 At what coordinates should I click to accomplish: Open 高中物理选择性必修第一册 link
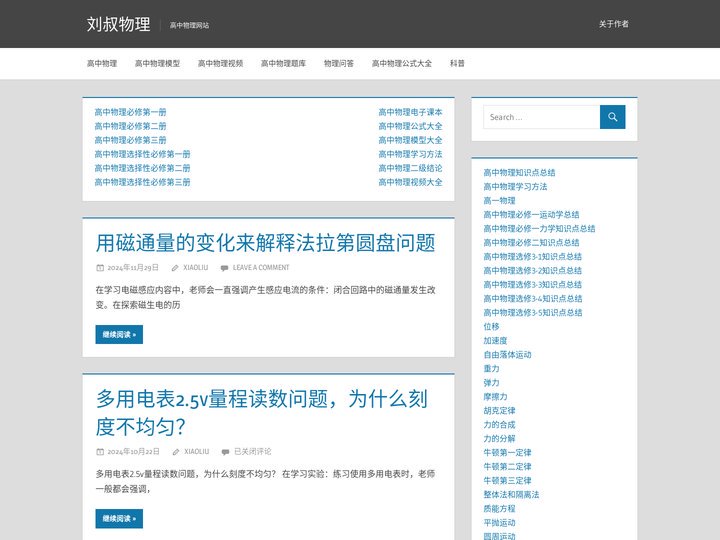(142, 154)
